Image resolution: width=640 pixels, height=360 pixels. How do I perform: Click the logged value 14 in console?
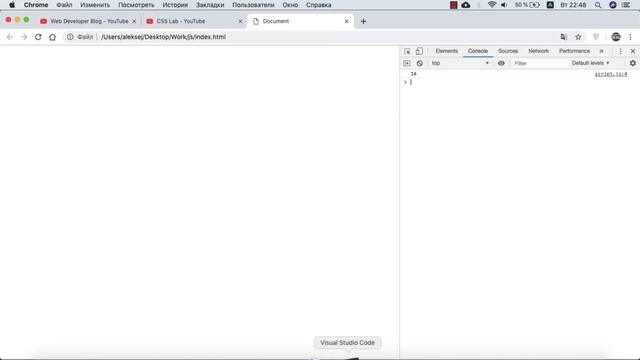point(413,74)
